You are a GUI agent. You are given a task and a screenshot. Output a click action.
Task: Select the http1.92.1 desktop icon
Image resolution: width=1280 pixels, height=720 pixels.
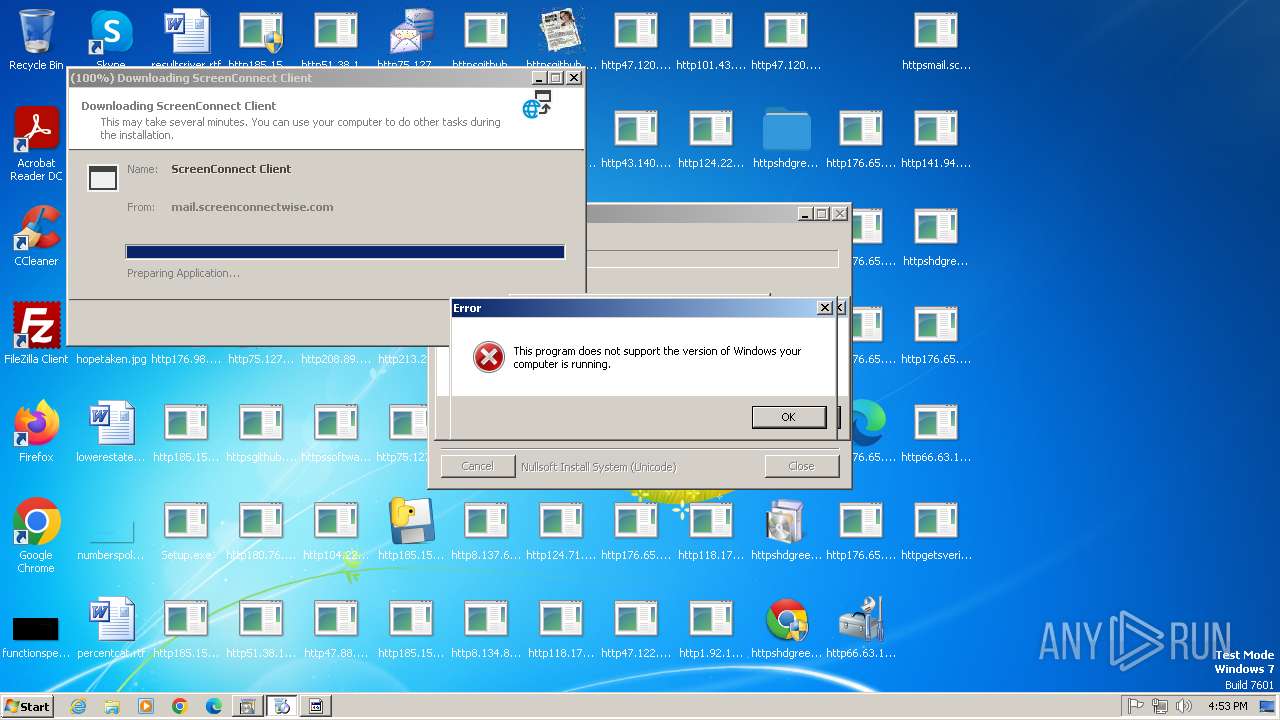pyautogui.click(x=711, y=628)
